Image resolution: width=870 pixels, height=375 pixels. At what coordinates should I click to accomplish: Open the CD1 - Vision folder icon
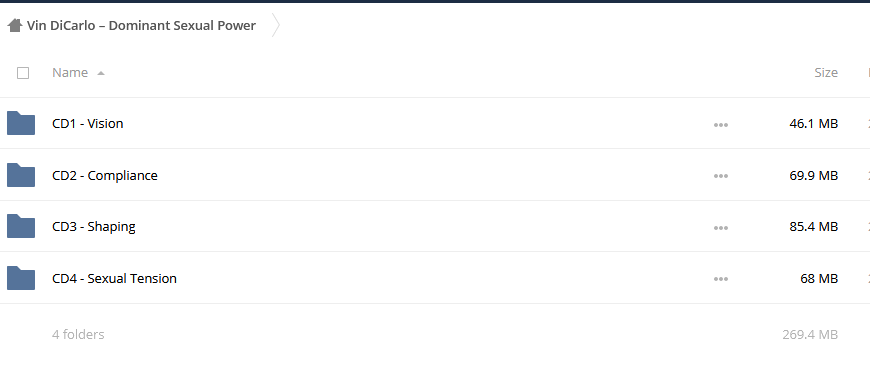(x=21, y=123)
